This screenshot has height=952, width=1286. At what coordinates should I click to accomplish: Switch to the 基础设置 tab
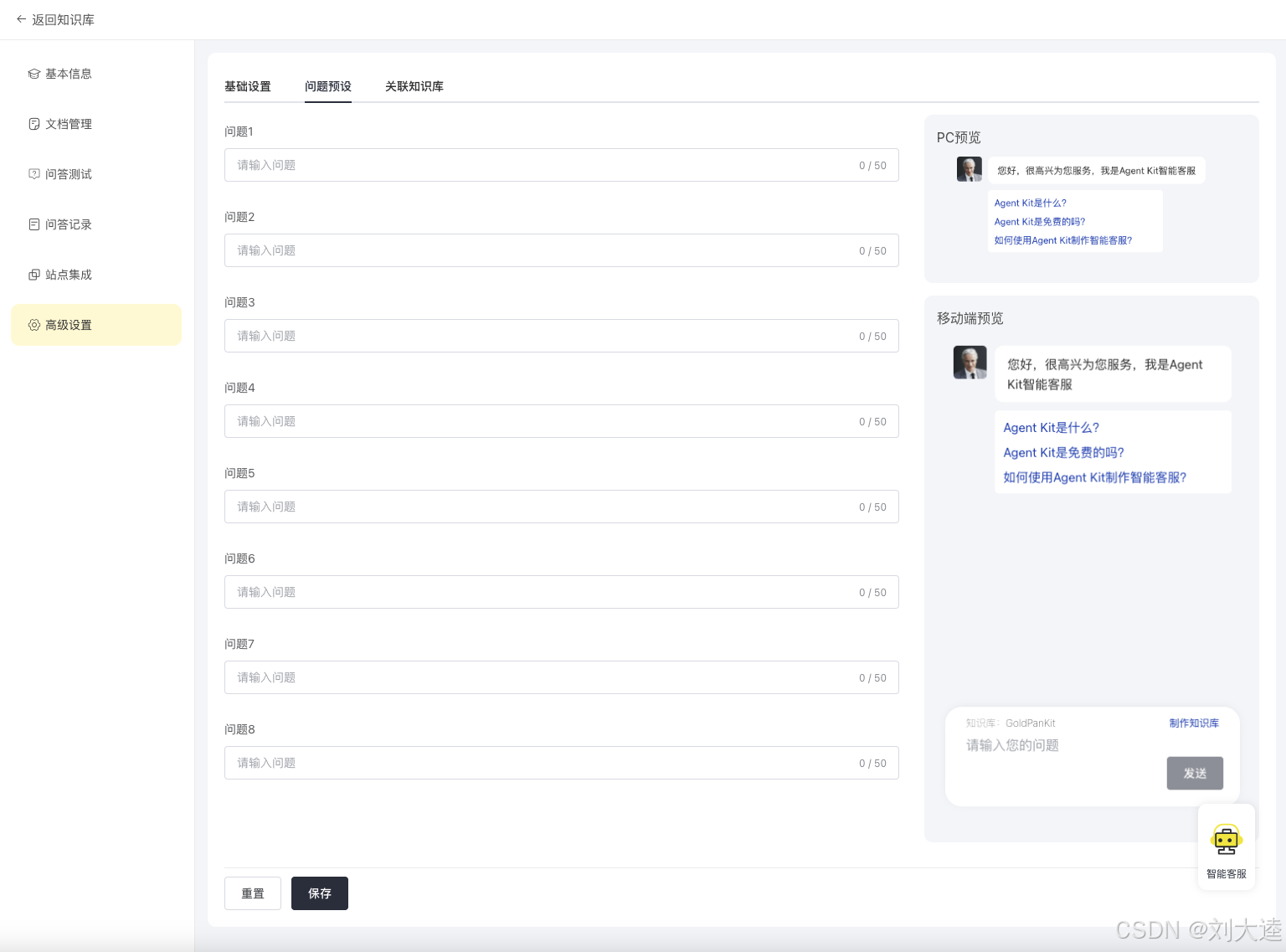click(x=248, y=86)
